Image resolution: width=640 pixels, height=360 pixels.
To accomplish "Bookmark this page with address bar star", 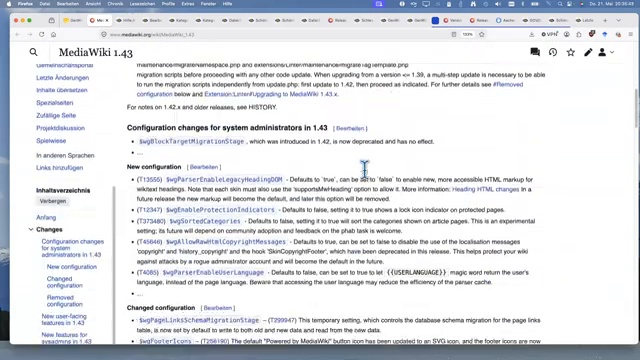I will coord(482,35).
